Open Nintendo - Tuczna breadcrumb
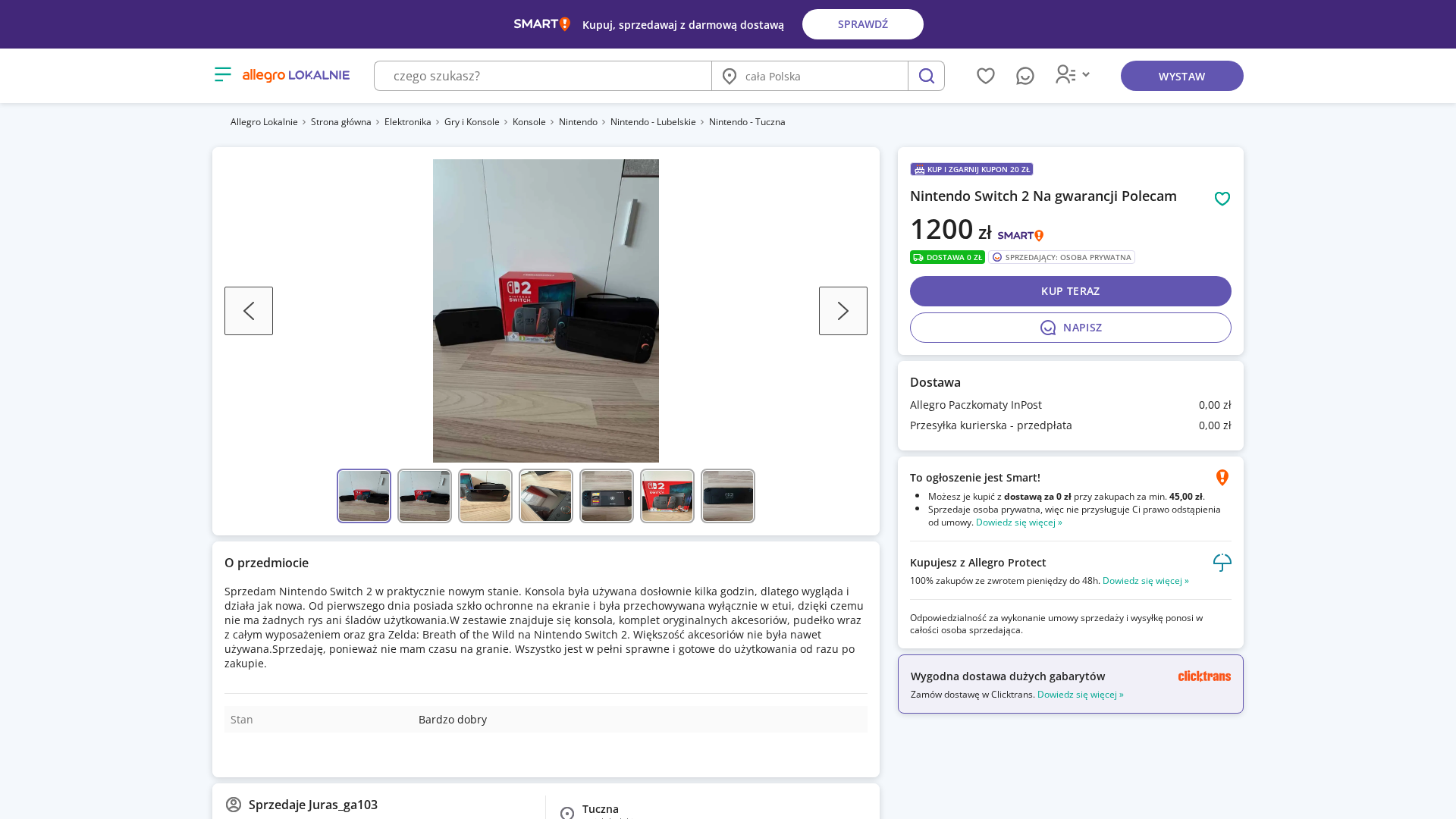This screenshot has width=1456, height=819. click(x=747, y=122)
